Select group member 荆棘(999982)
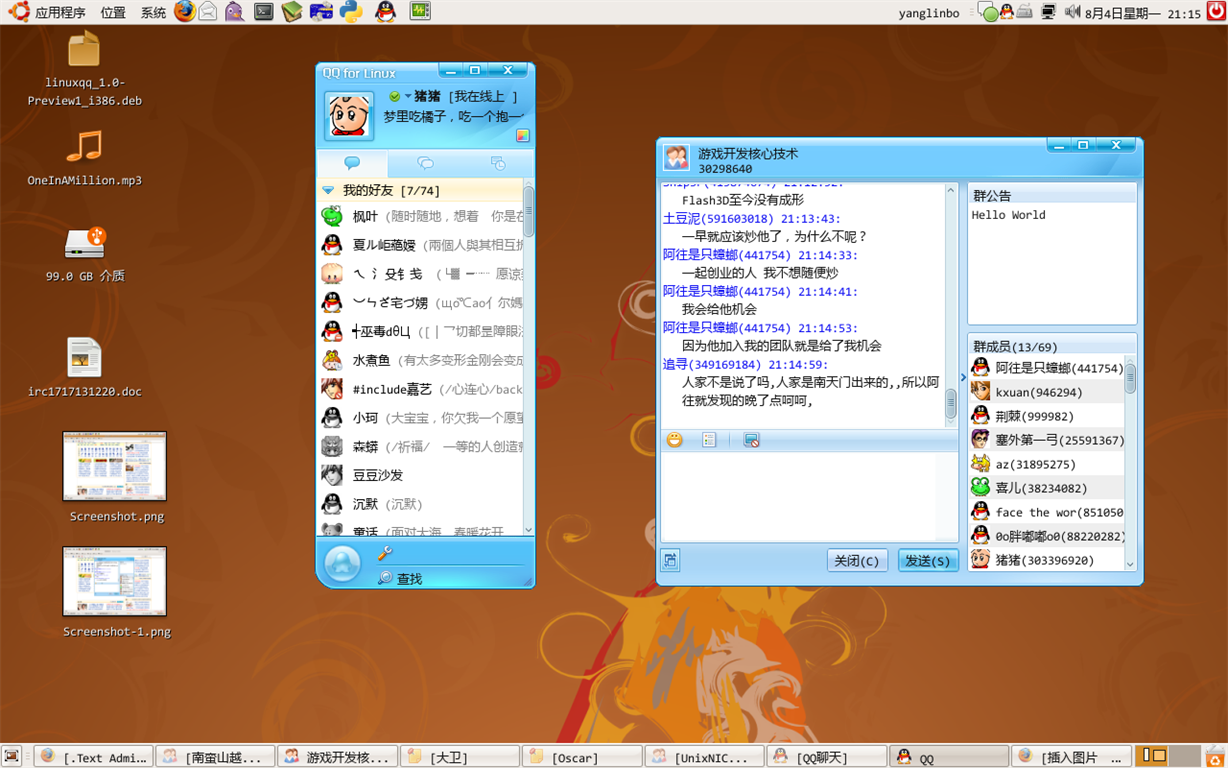Image resolution: width=1228 pixels, height=768 pixels. (1048, 416)
